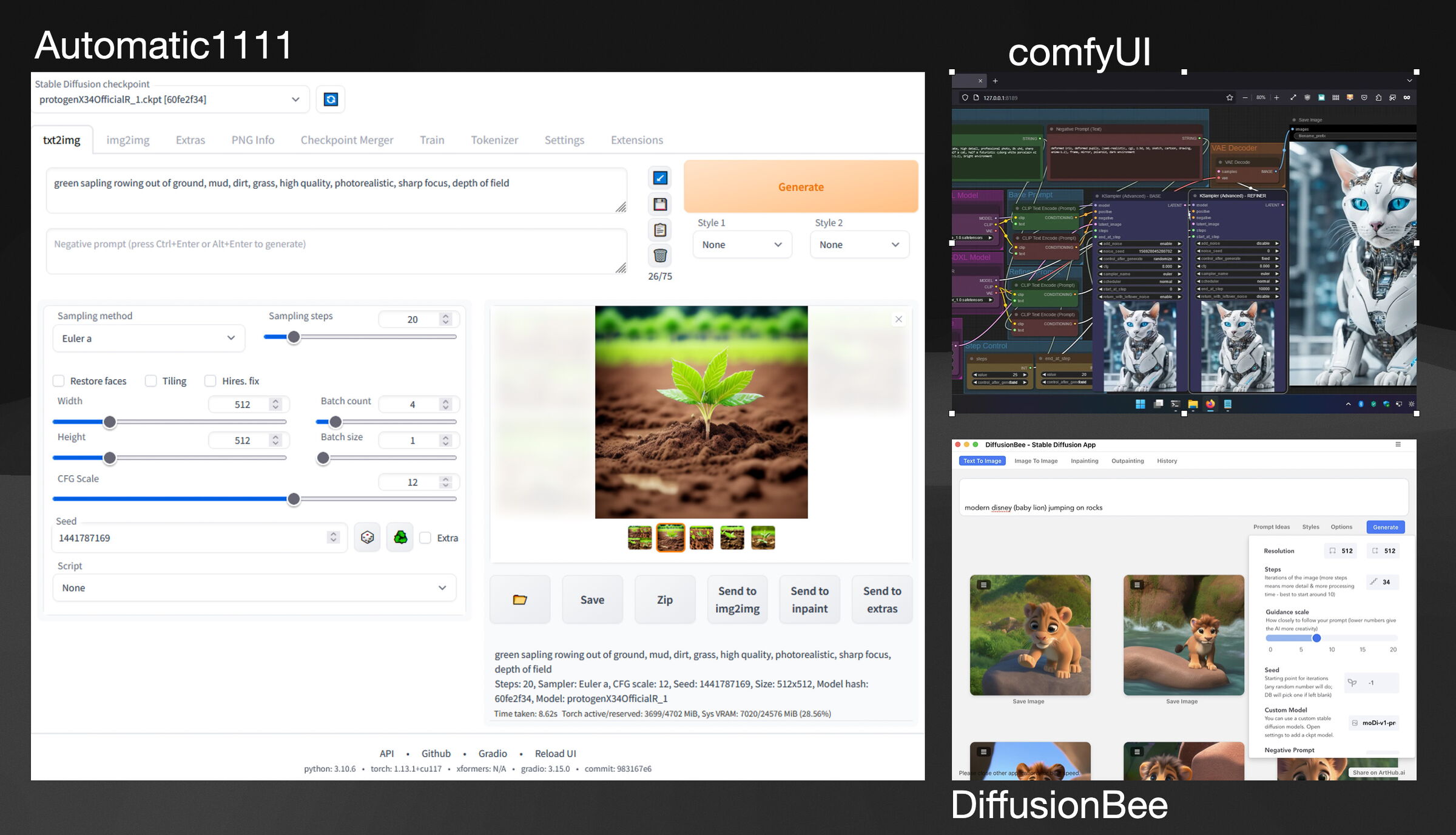
Task: Click the blue arrow read-parameters icon beside prompt
Action: pos(660,178)
